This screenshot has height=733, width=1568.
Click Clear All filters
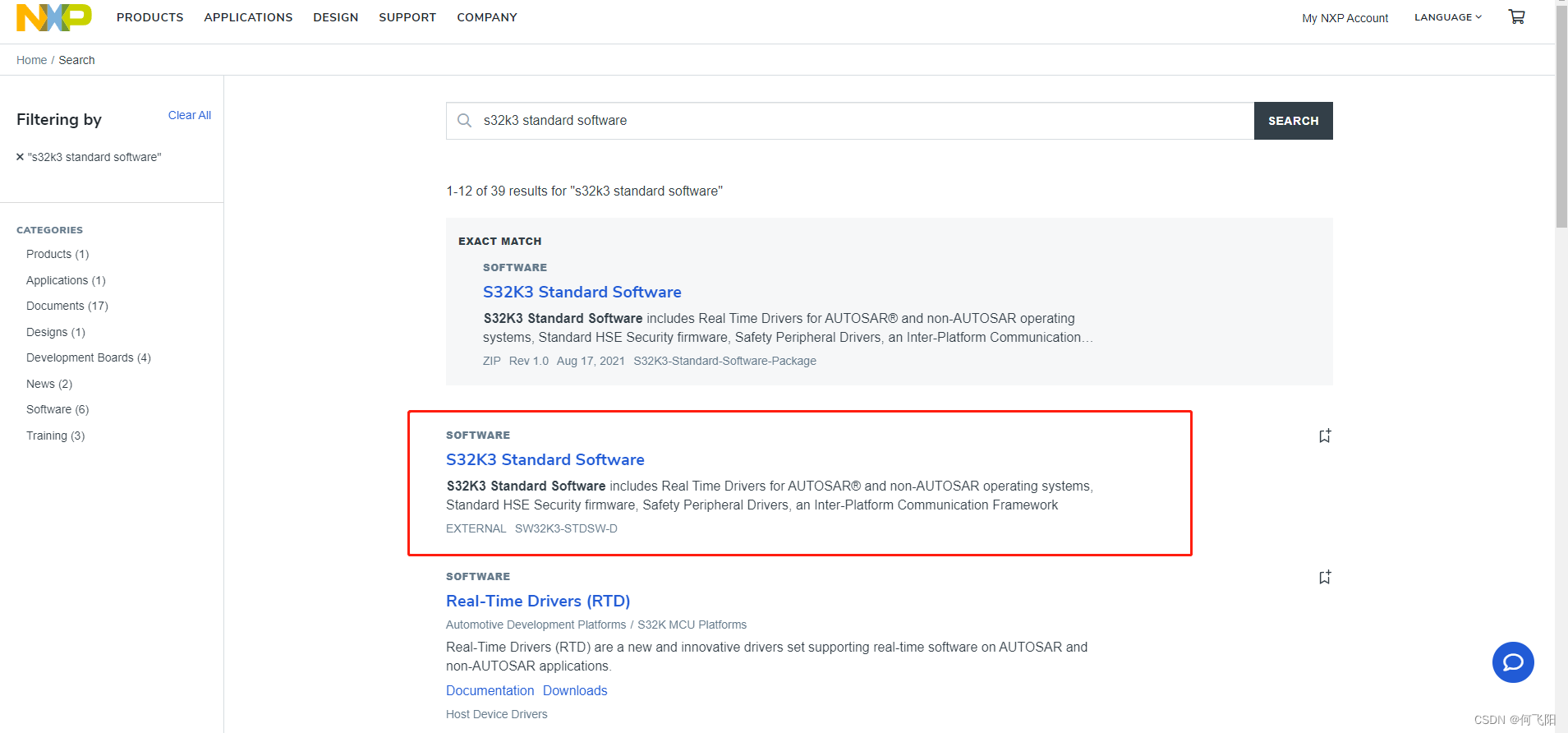click(x=190, y=115)
